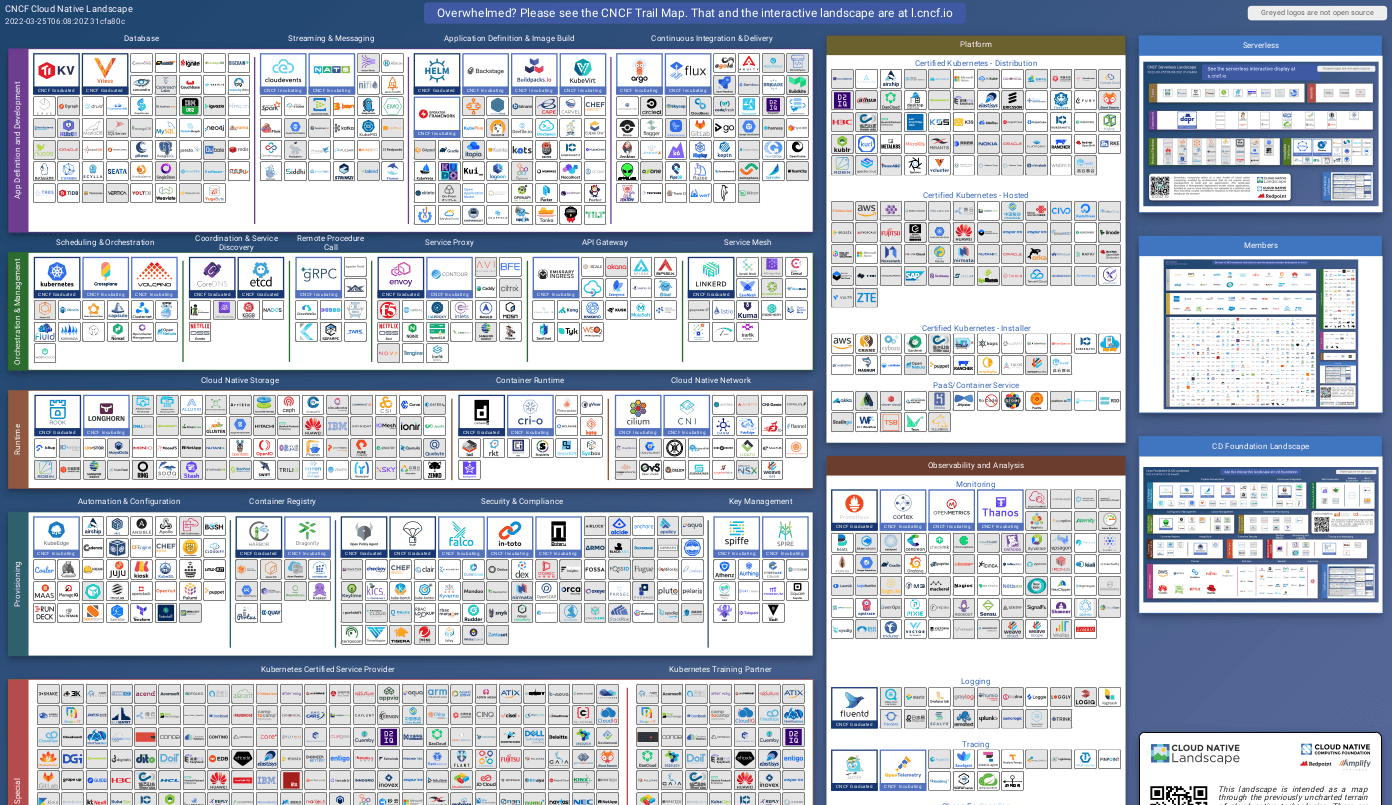Select the etcd logo in Coordination & Service Discovery
Viewport: 1392px width, 805px height.
(x=262, y=272)
